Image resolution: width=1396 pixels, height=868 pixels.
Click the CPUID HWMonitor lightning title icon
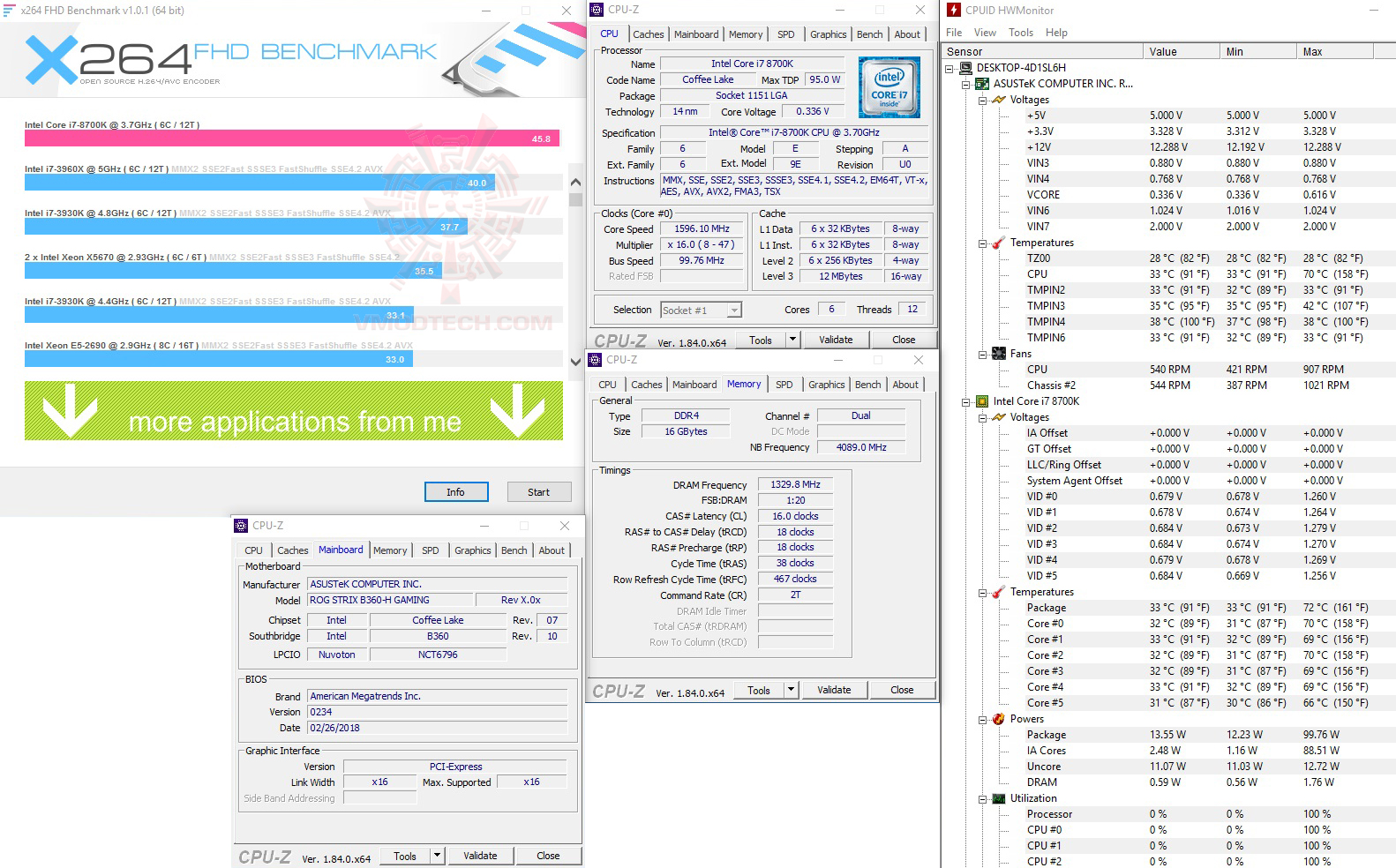click(x=954, y=11)
